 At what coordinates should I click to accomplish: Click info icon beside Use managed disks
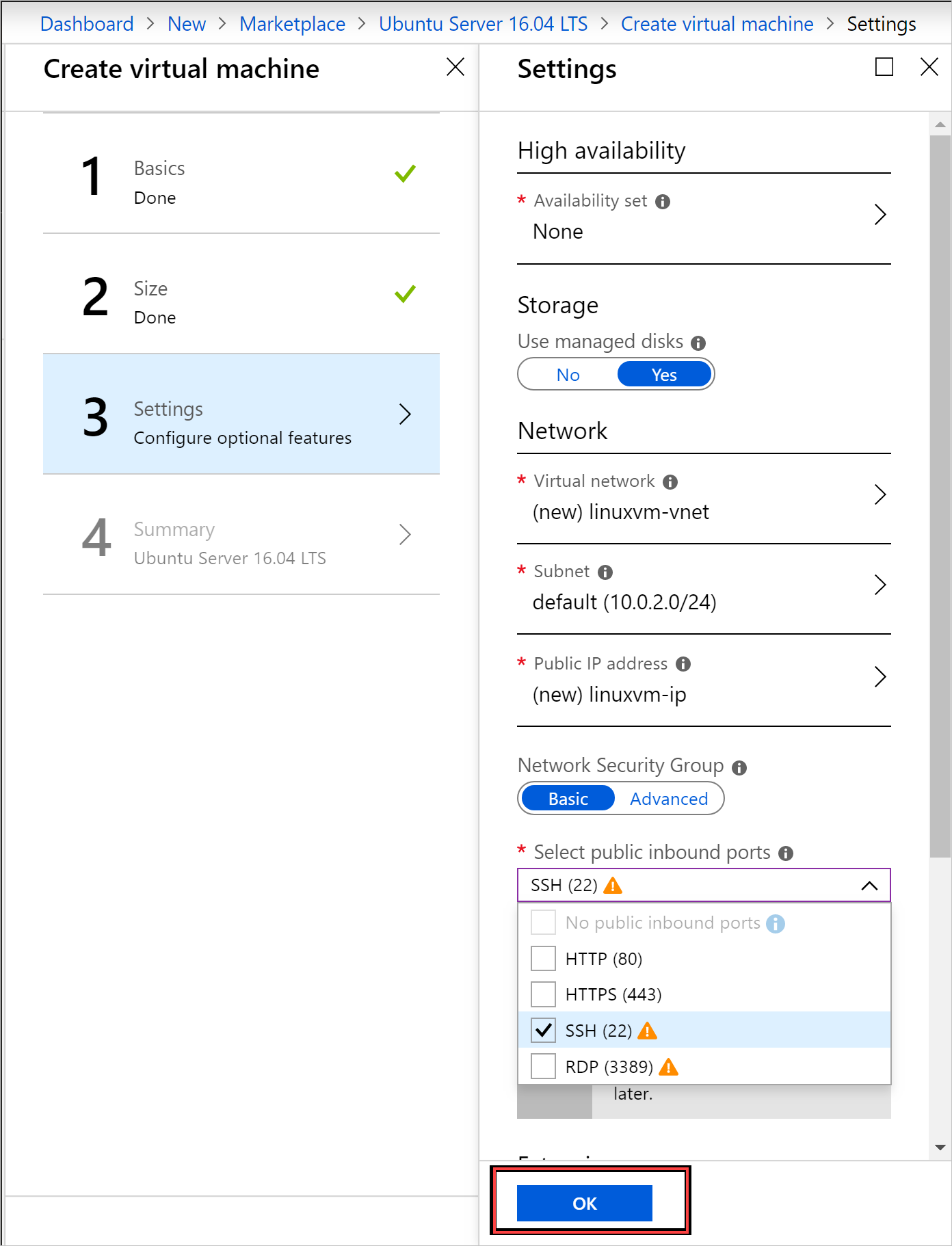click(x=698, y=343)
